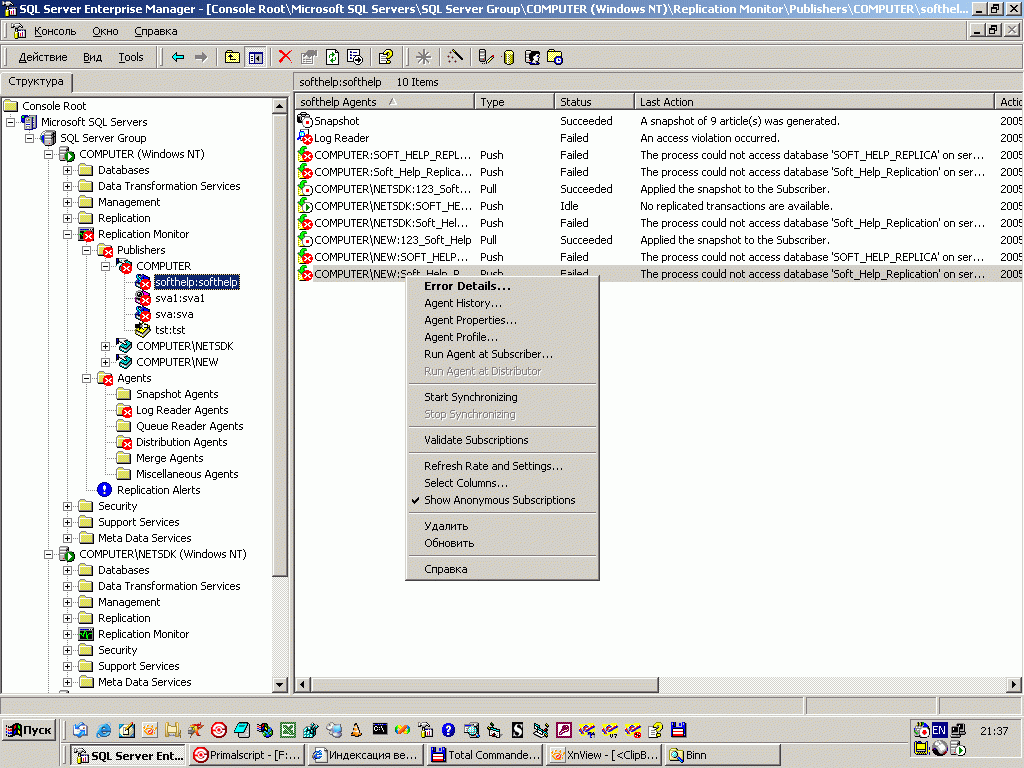
Task: Switch to Primalscript taskbar button
Action: [x=248, y=756]
